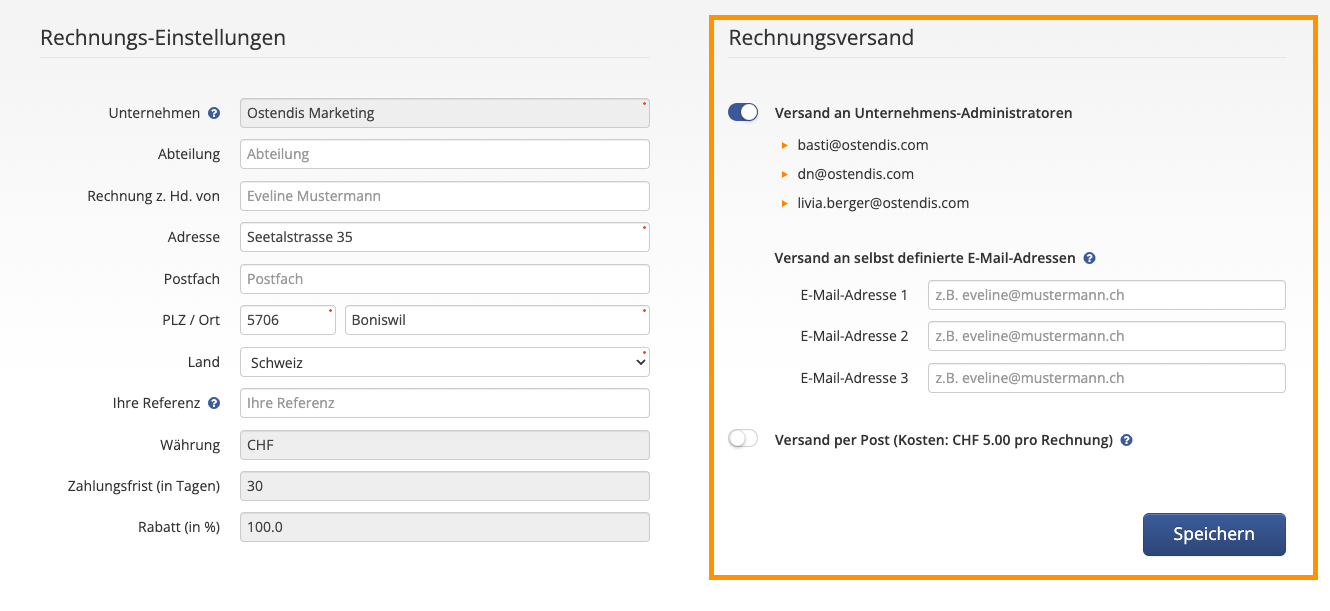Click the Rechnungsversand heading
Image resolution: width=1330 pixels, height=611 pixels.
821,38
